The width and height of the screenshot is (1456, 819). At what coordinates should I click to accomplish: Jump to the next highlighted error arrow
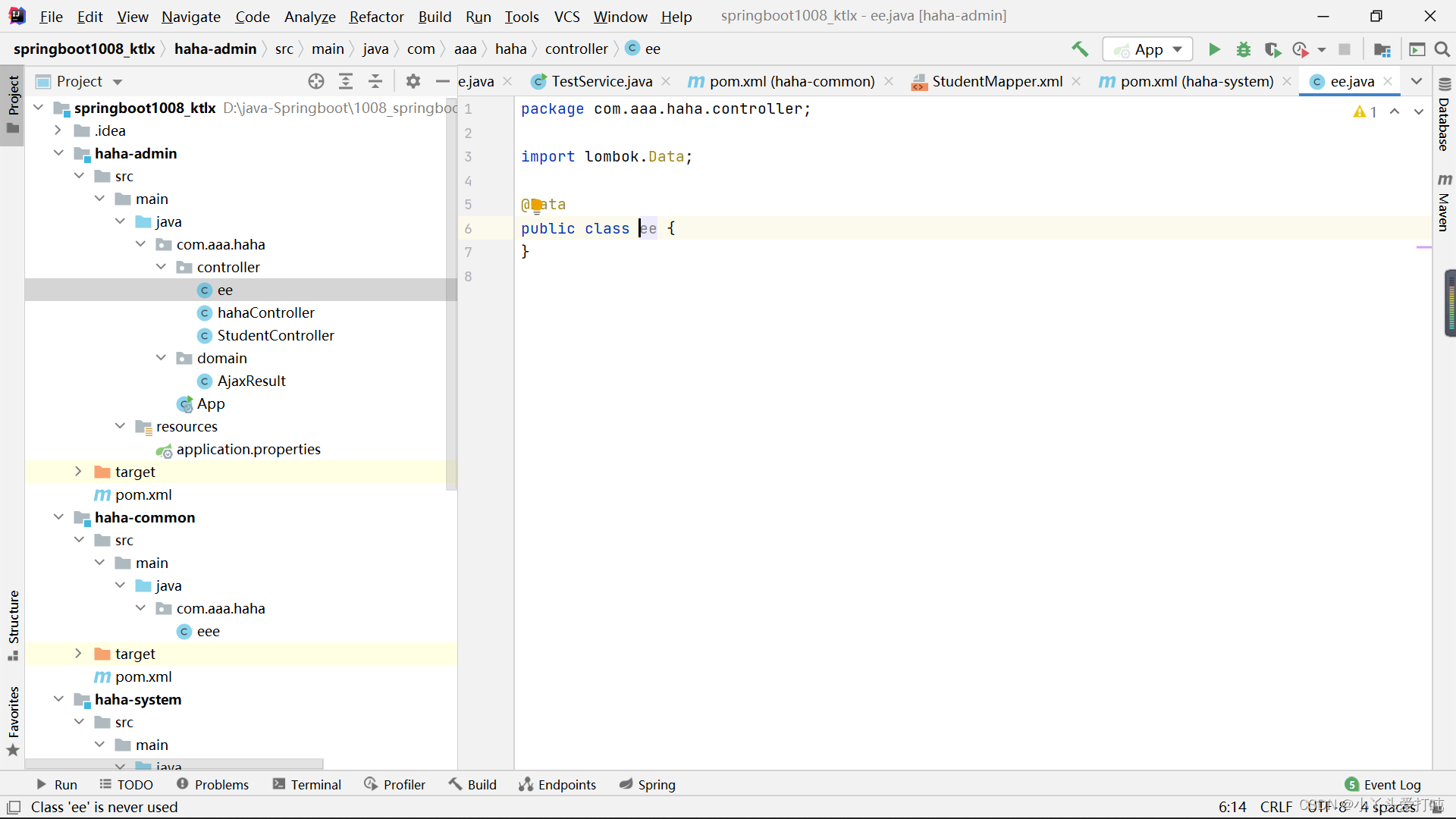1419,111
